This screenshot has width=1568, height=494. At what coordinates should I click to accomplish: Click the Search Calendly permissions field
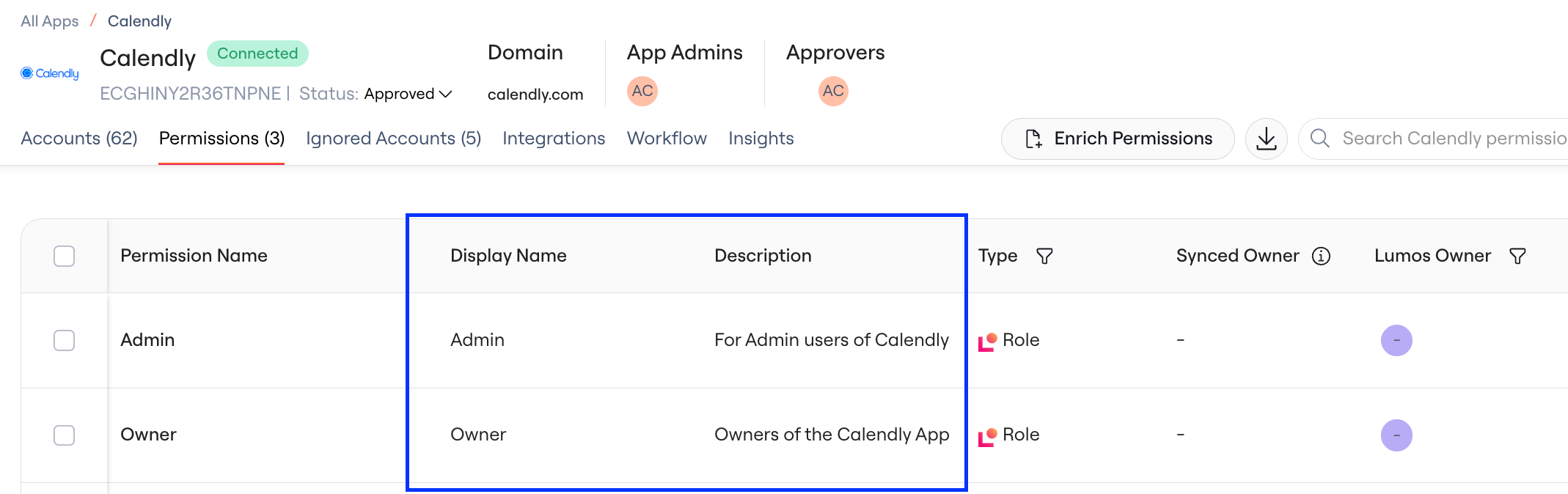coord(1434,139)
